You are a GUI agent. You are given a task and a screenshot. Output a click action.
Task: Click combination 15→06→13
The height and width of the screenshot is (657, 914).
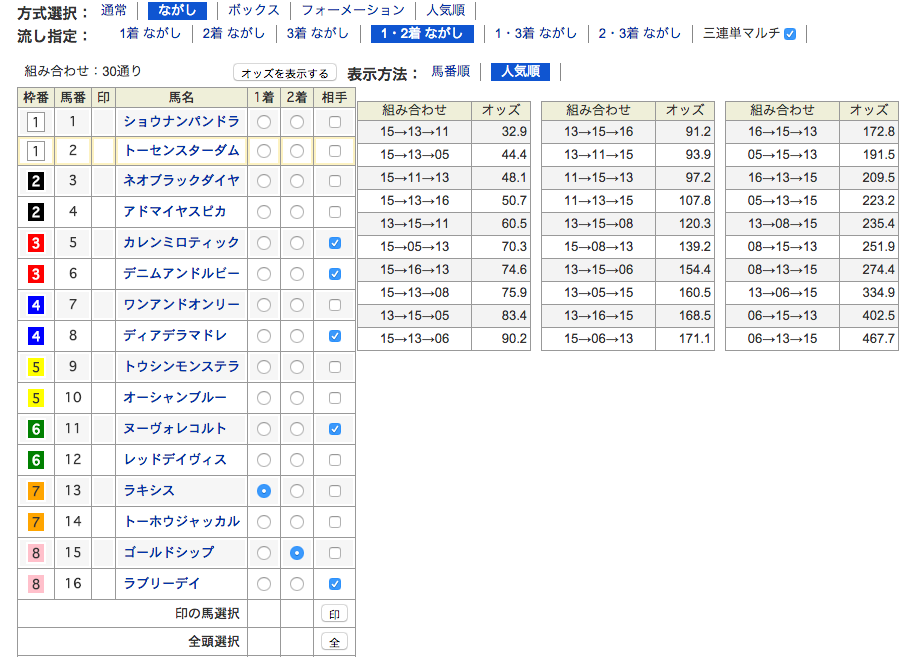(599, 339)
